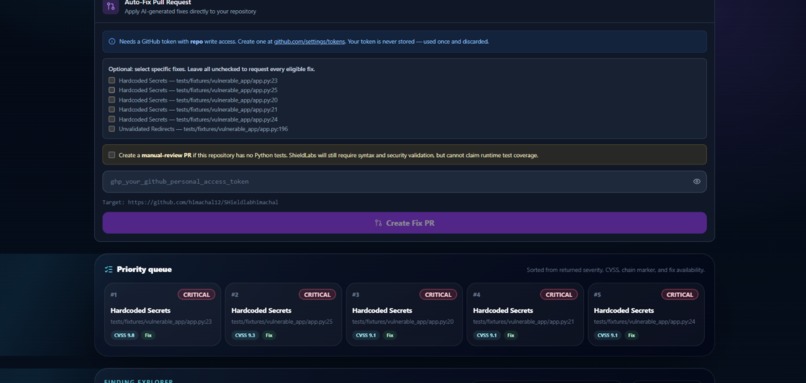The height and width of the screenshot is (383, 806).
Task: Click the CRITICAL badge on card #4
Action: 559,295
